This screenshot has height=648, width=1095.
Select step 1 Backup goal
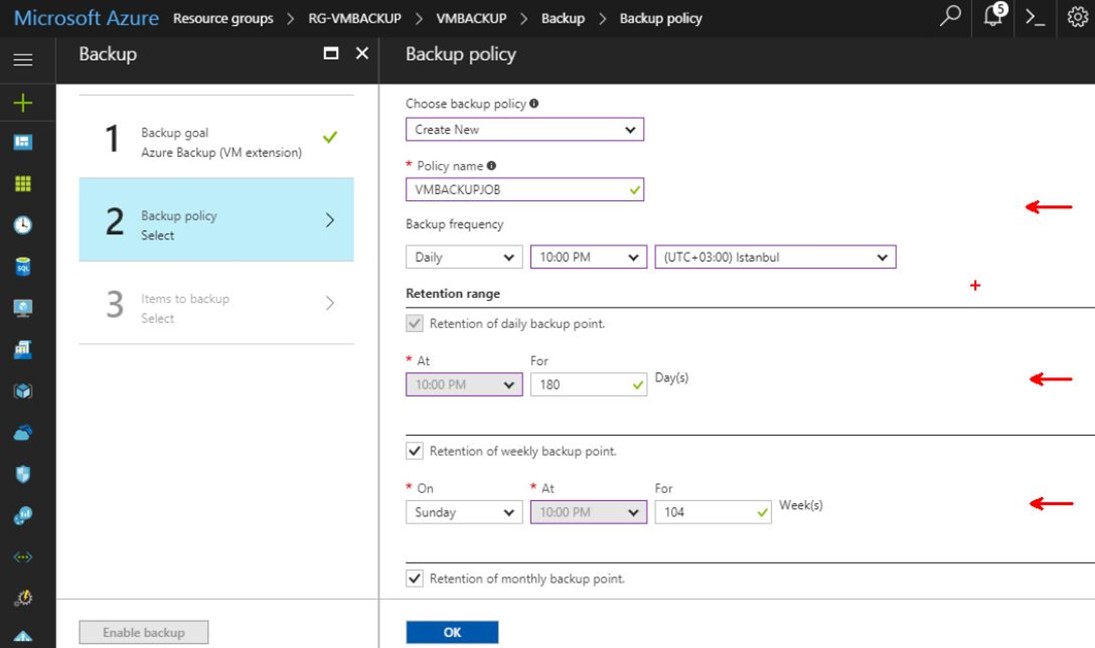(x=216, y=138)
